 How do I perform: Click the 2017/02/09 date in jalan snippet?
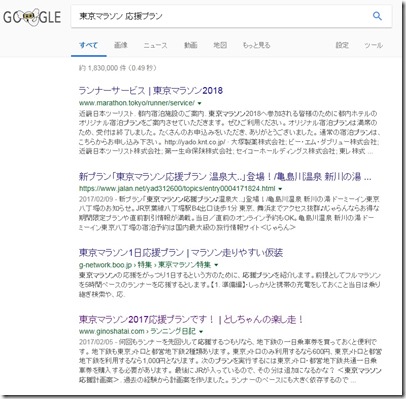[x=97, y=199]
